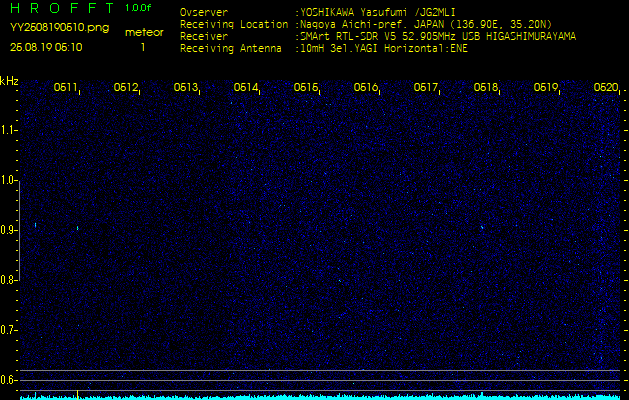Click the cyan signal level strip at bottom
This screenshot has height=400, width=629.
320,397
